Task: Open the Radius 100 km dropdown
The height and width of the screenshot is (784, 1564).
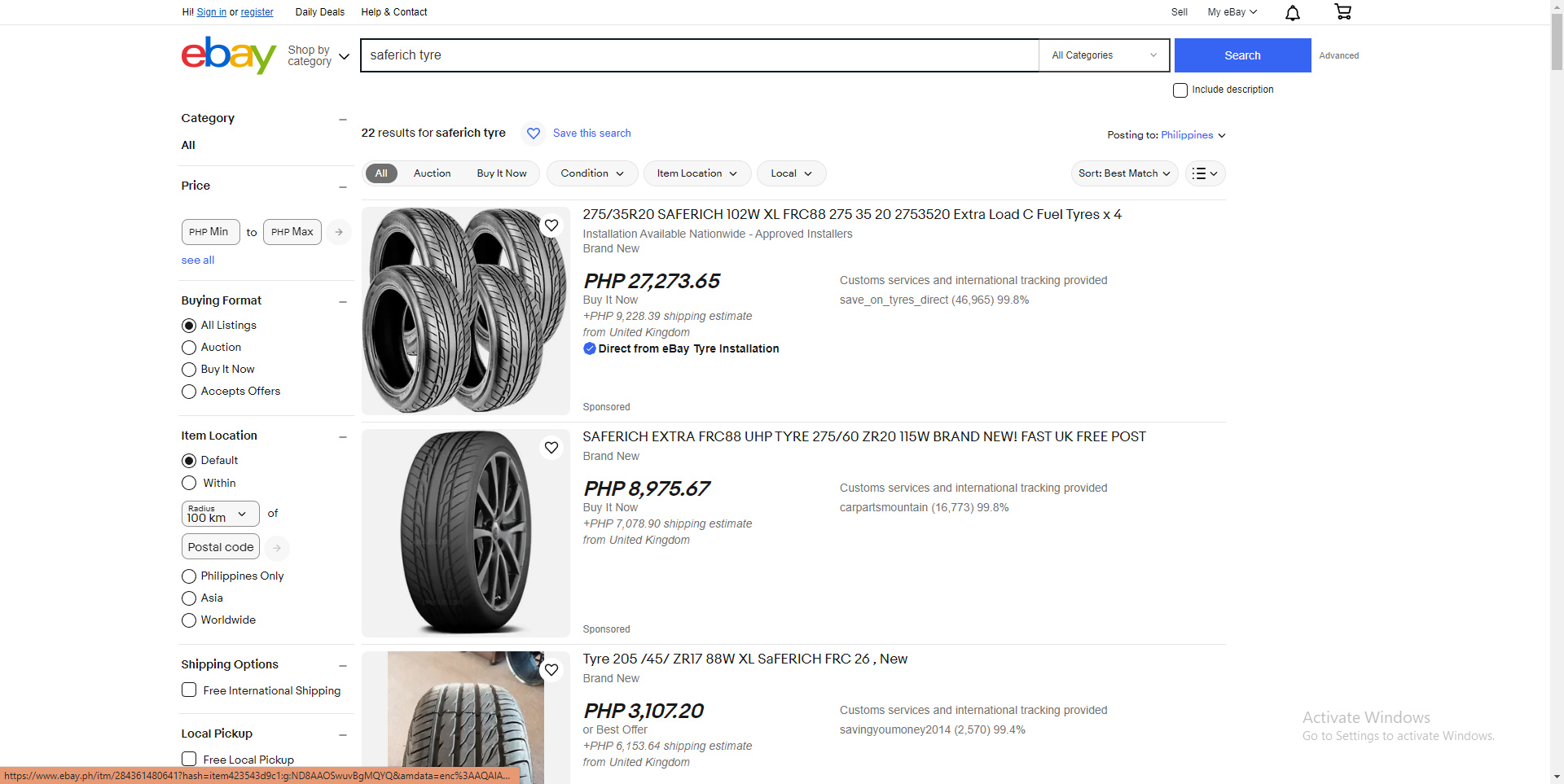Action: coord(220,514)
